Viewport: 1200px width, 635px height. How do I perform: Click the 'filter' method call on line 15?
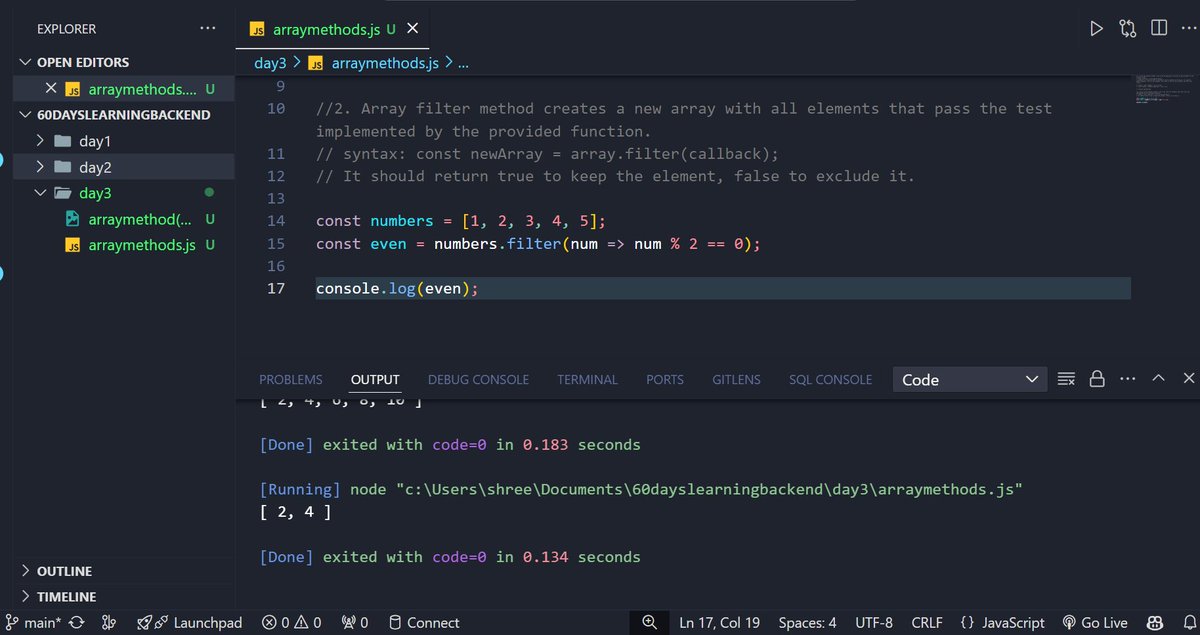coord(534,244)
